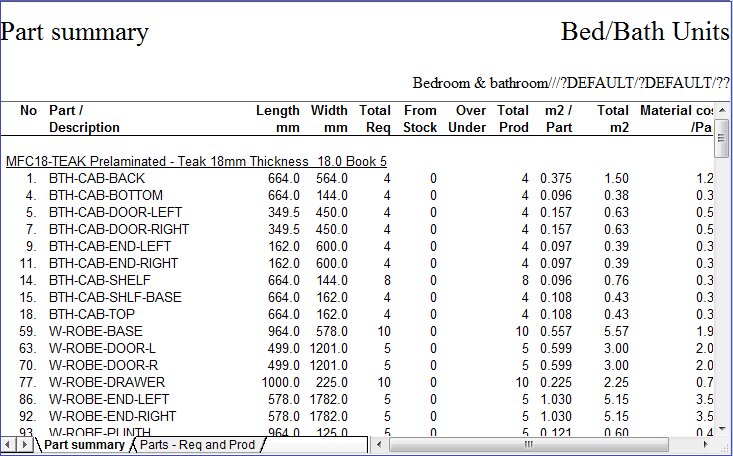
Task: Click tab scroll right arrow
Action: pyautogui.click(x=24, y=444)
